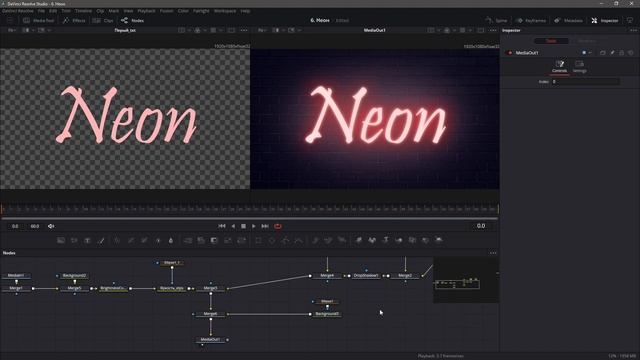This screenshot has height=360, width=640.
Task: Toggle the Metadata panel
Action: click(x=568, y=20)
